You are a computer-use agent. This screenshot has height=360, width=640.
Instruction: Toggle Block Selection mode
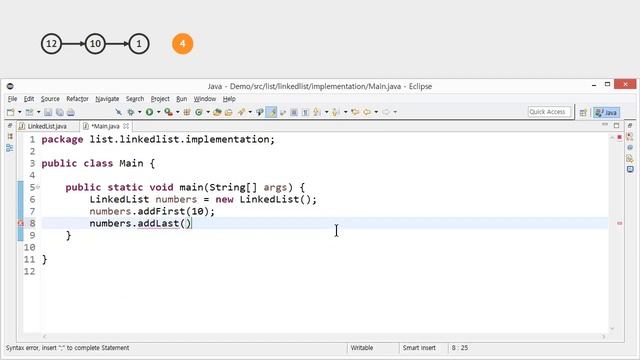[293, 112]
